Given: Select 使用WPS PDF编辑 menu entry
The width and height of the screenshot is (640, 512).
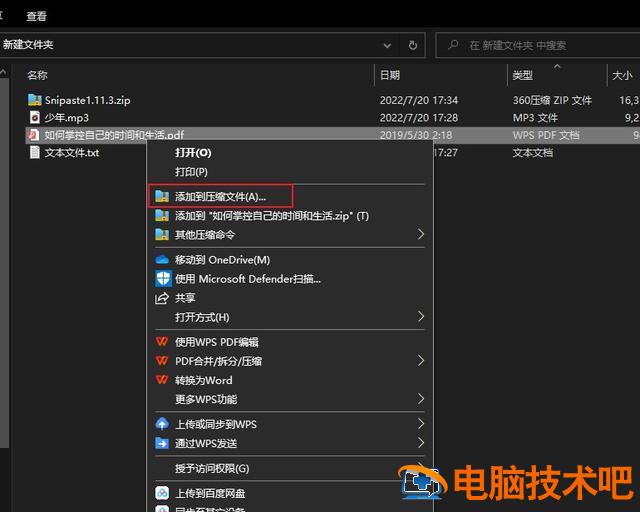Looking at the screenshot, I should point(290,342).
